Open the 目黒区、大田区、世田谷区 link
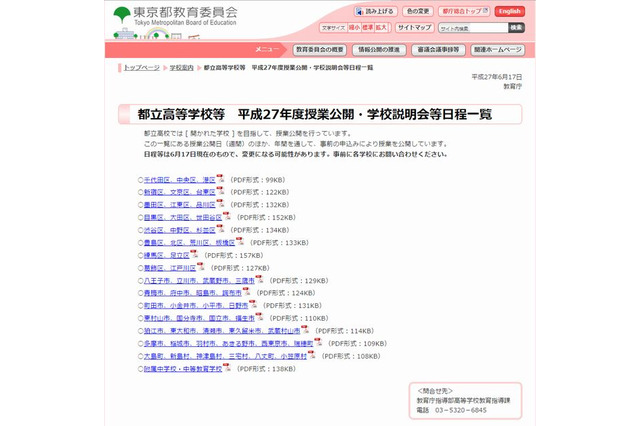 coord(183,218)
